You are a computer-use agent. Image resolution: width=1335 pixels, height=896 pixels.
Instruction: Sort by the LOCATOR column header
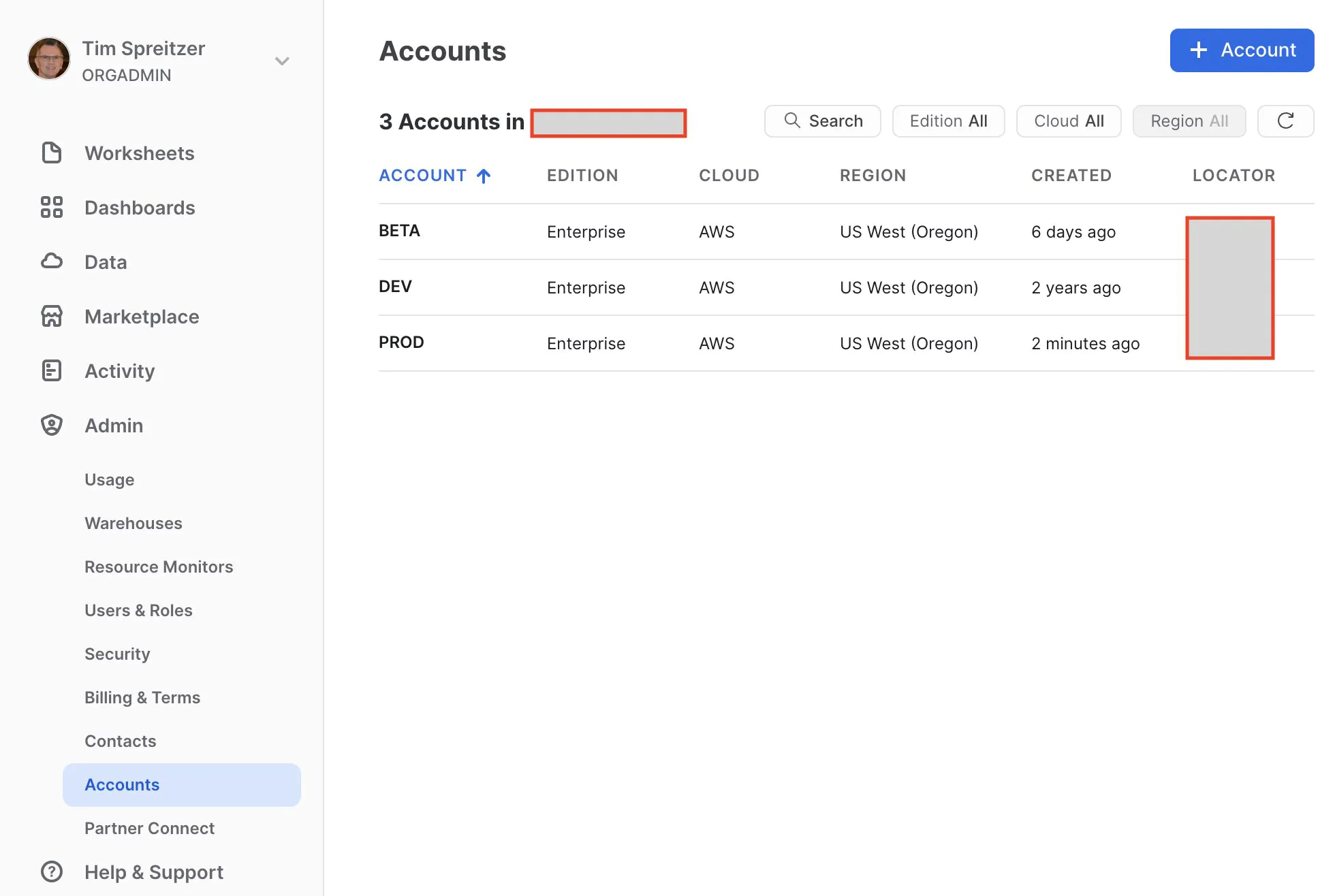click(1234, 176)
